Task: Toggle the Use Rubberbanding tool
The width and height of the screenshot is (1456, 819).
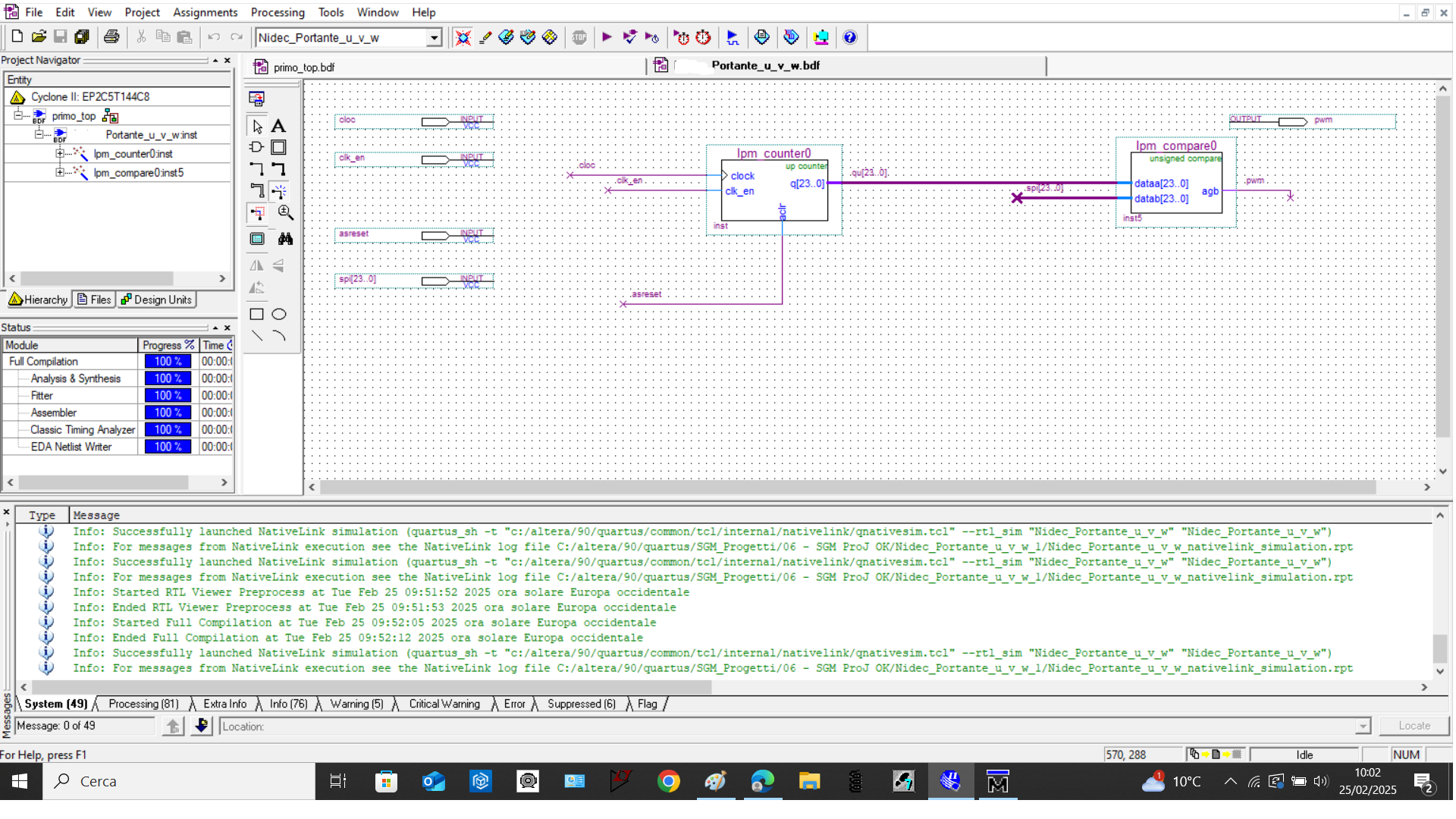Action: tap(278, 190)
